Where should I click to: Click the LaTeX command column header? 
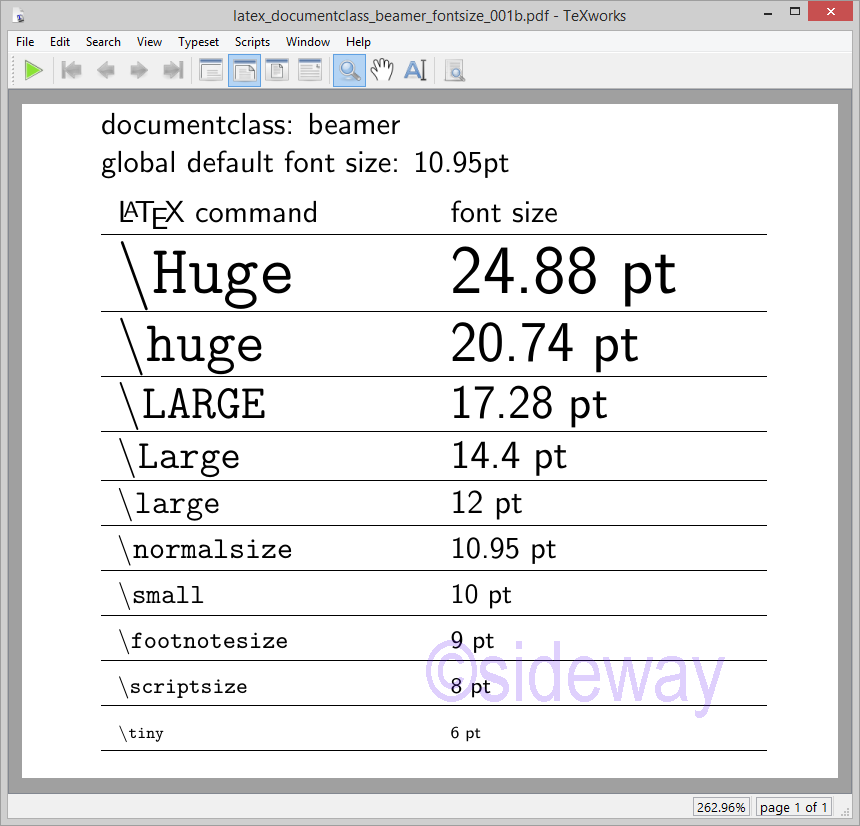(x=218, y=213)
